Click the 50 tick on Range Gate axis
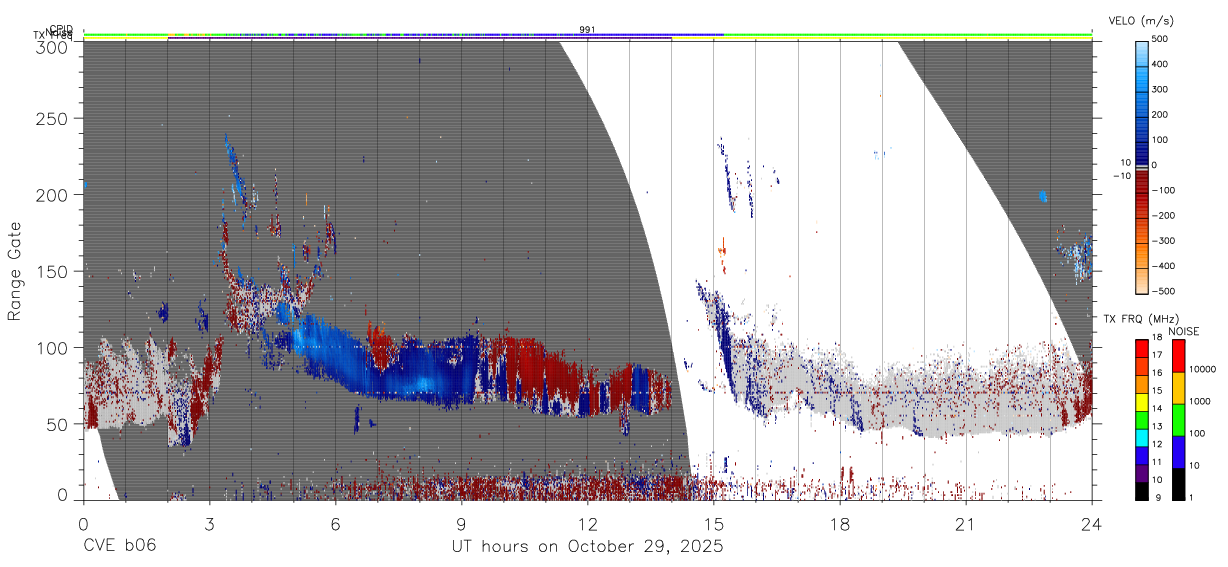 [58, 424]
